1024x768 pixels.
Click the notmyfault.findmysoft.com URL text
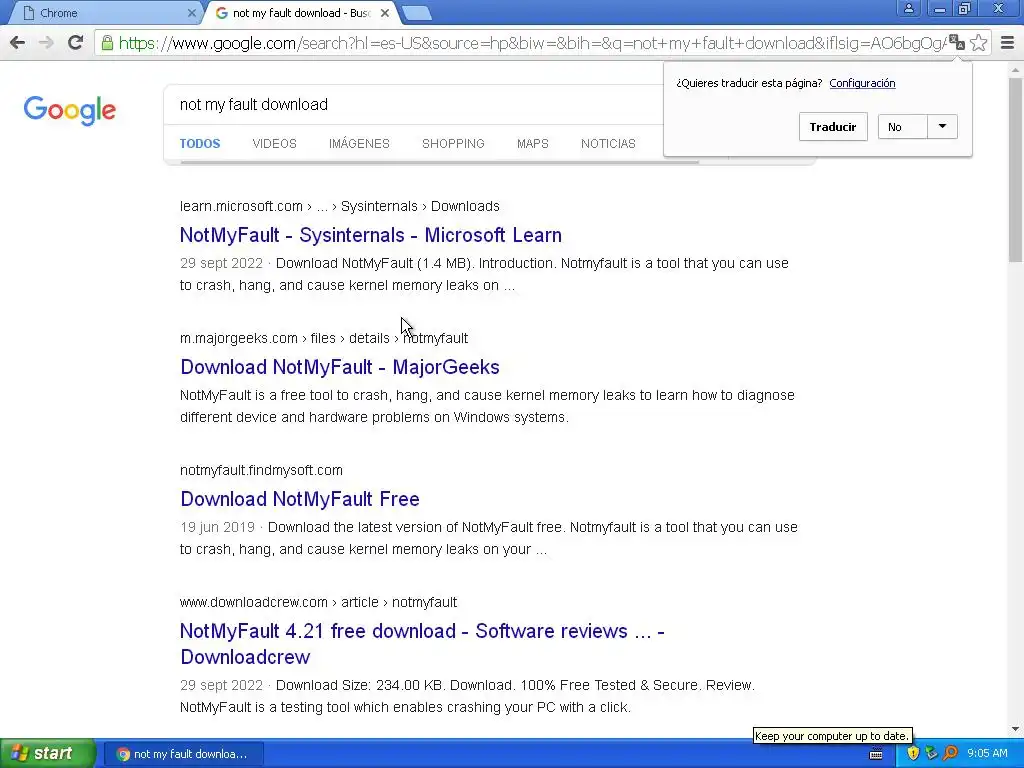261,470
